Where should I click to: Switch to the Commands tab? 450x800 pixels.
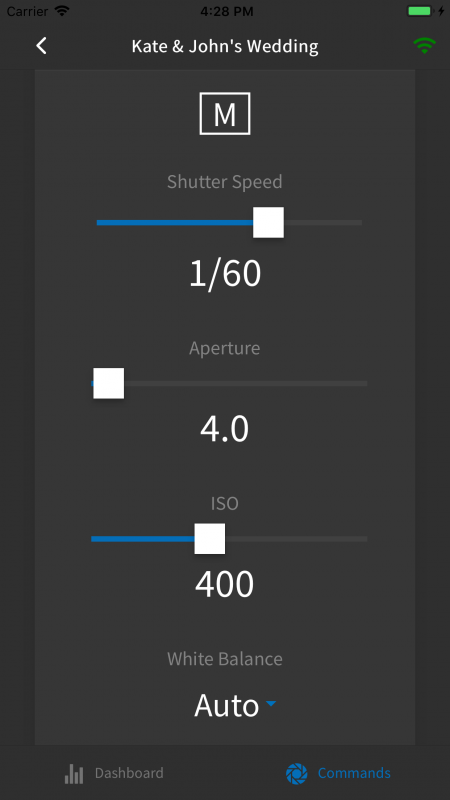pyautogui.click(x=338, y=773)
